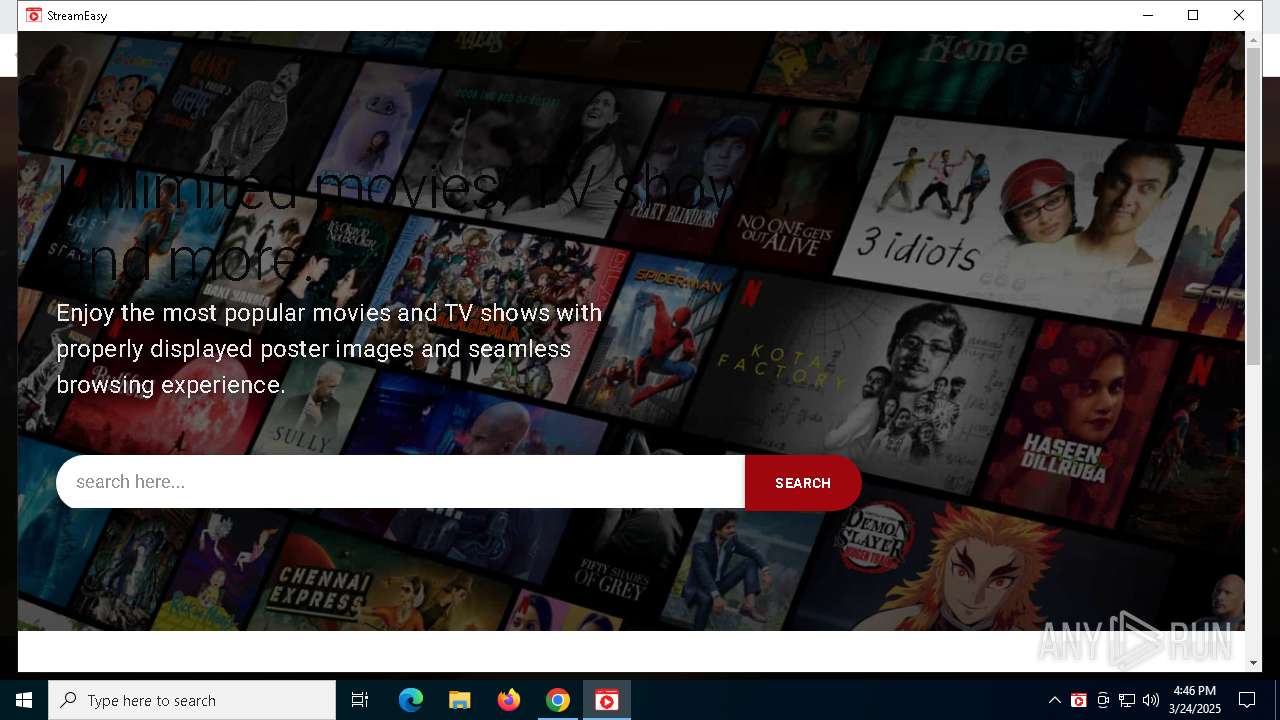Open File Explorer from the taskbar

click(x=459, y=700)
